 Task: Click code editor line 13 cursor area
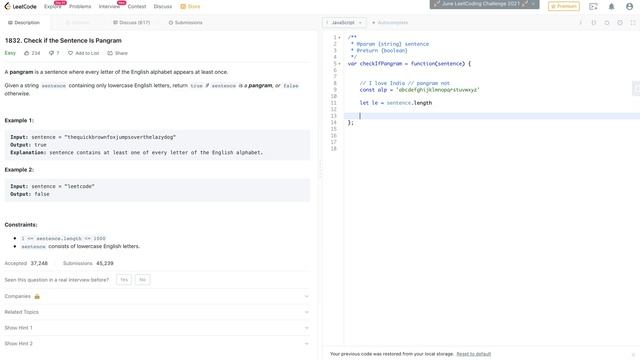coord(491,116)
